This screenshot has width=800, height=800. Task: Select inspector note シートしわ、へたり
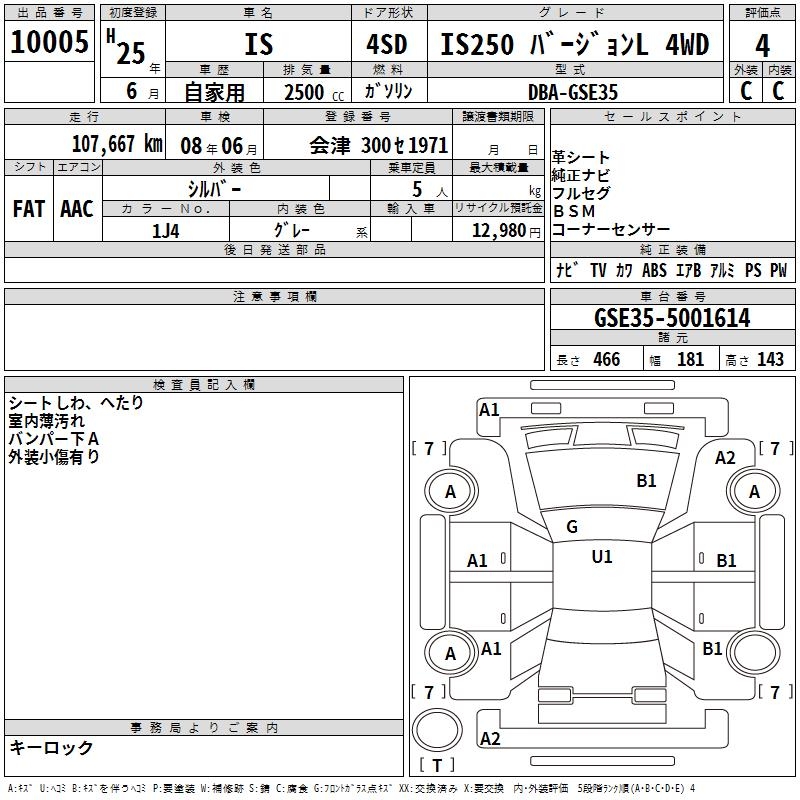[76, 403]
